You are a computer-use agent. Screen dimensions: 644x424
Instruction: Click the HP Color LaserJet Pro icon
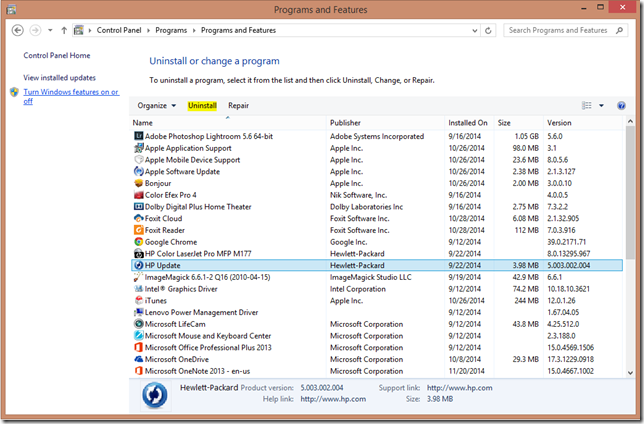[139, 253]
